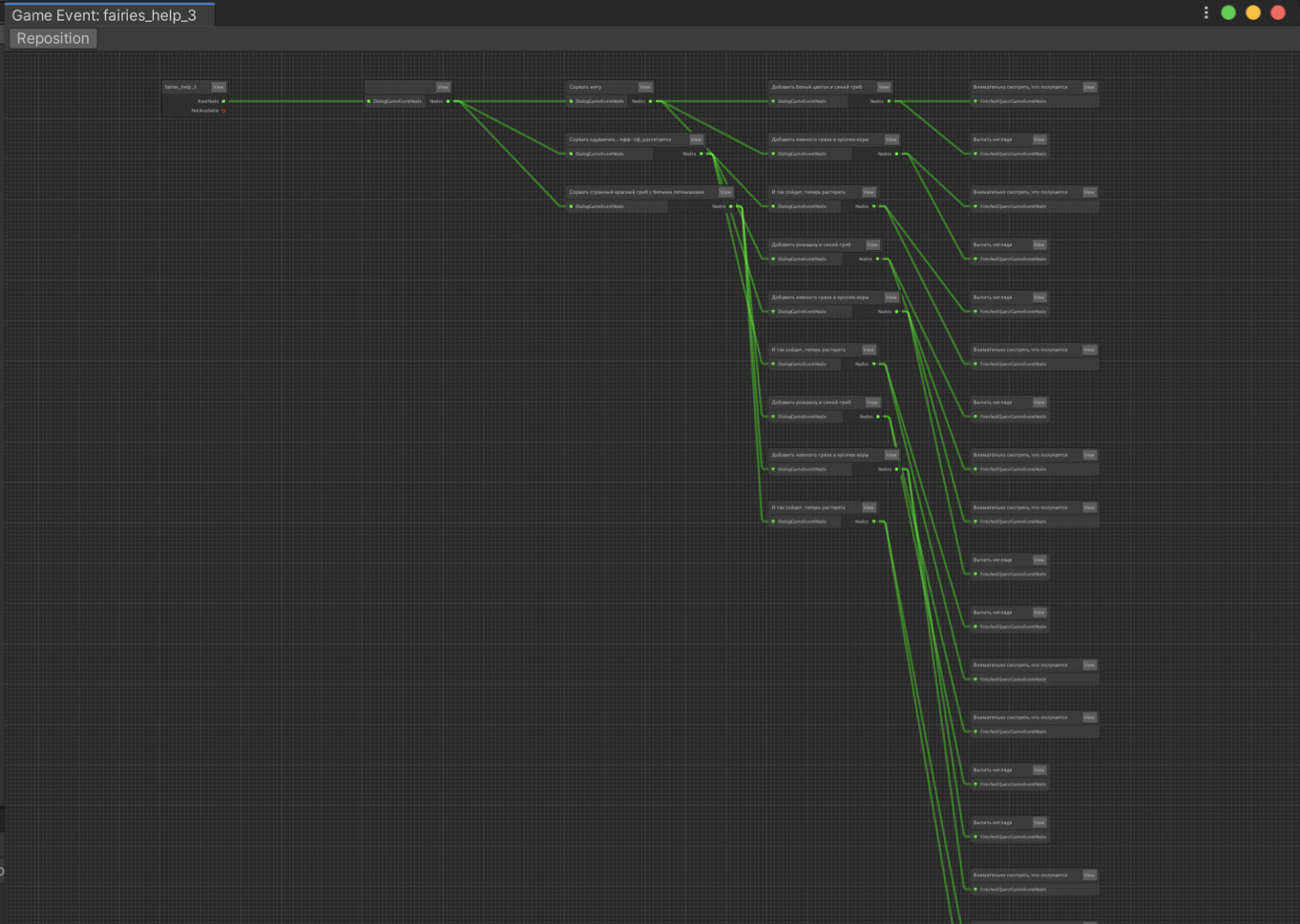Click Сорвать одуванчик node's input port
Viewport: 1300px width, 924px height.
tap(571, 154)
